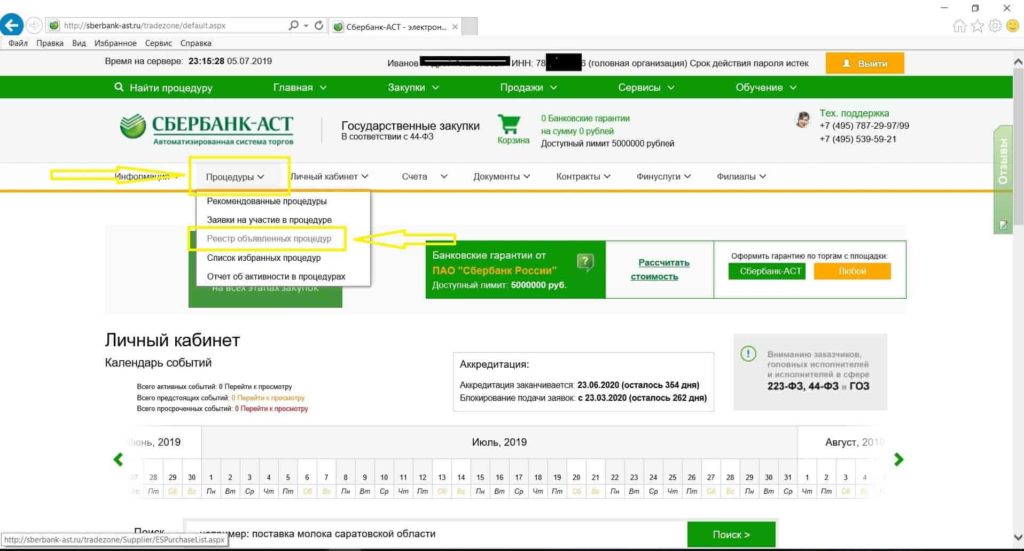The image size is (1024, 551).
Task: Close the Сбербанк-АСТ browser tab
Action: coord(455,27)
